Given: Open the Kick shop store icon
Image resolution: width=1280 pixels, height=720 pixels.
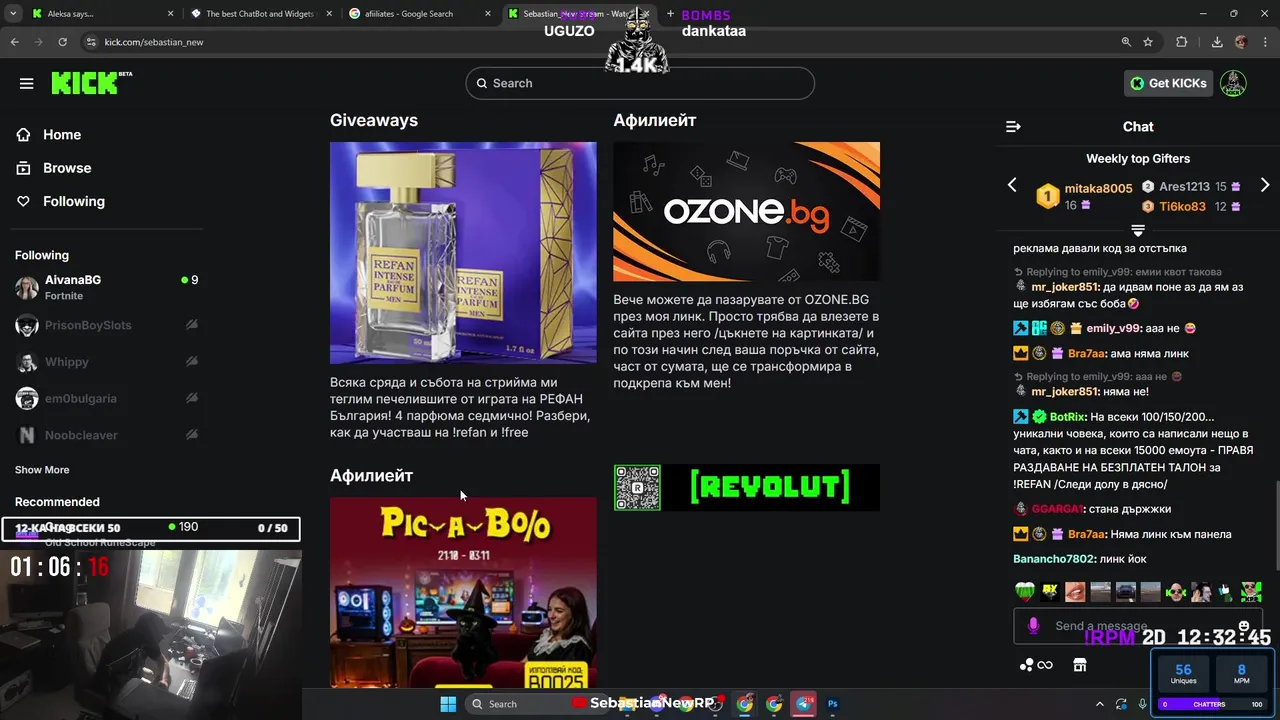Looking at the screenshot, I should (1079, 665).
